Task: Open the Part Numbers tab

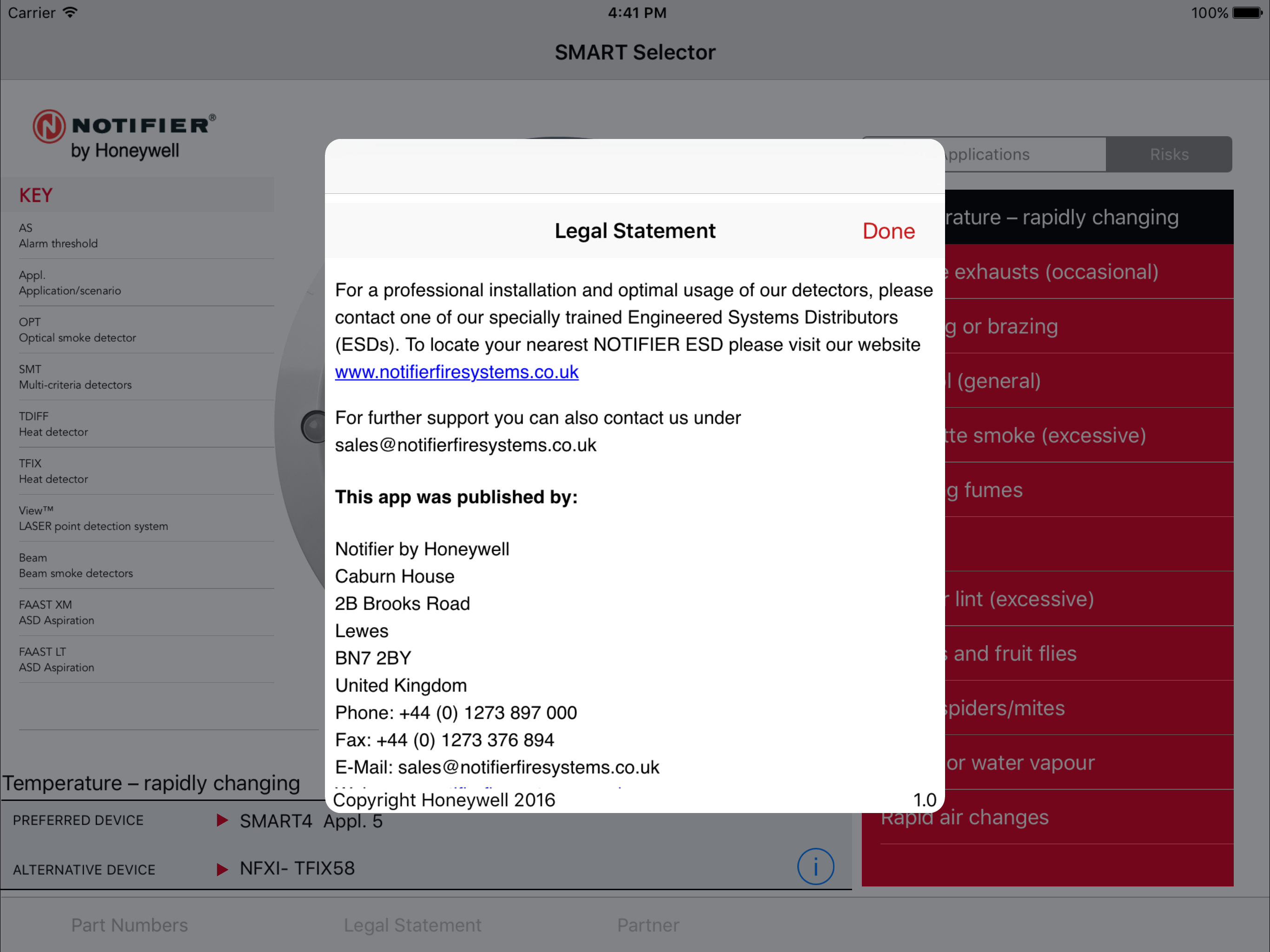Action: (129, 925)
